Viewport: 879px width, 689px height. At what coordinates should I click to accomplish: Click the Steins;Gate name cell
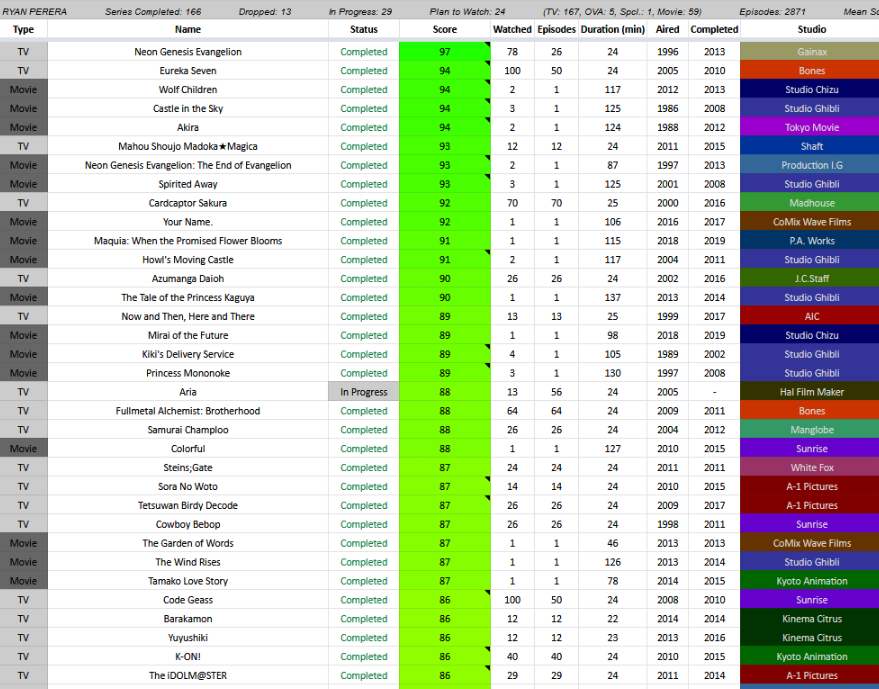click(x=188, y=468)
